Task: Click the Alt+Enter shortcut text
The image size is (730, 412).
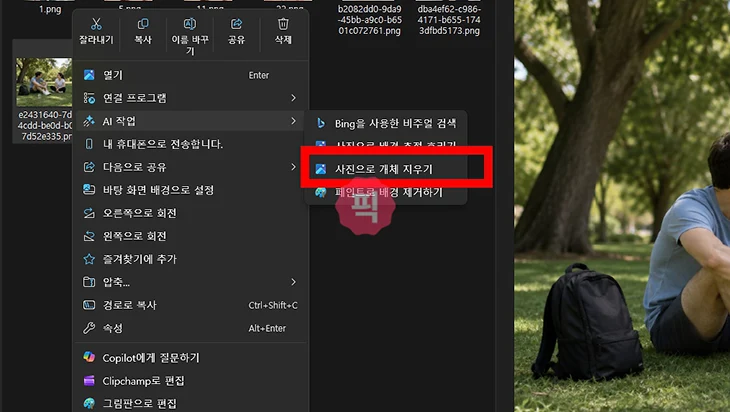Action: (x=267, y=328)
